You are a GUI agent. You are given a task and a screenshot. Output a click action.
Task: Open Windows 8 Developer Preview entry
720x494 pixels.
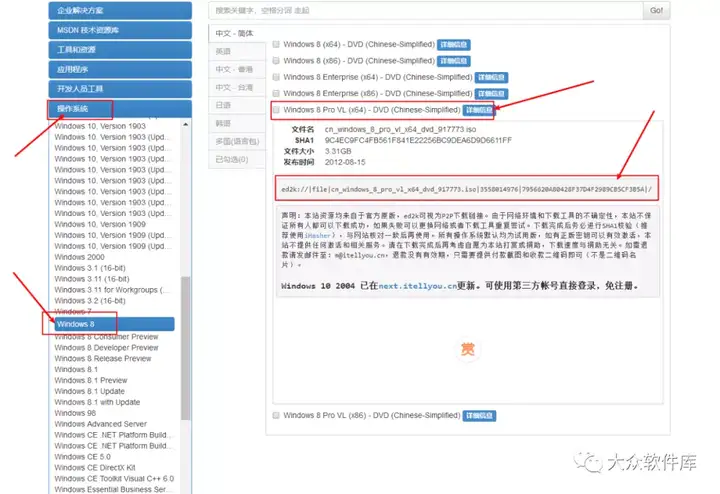click(106, 348)
